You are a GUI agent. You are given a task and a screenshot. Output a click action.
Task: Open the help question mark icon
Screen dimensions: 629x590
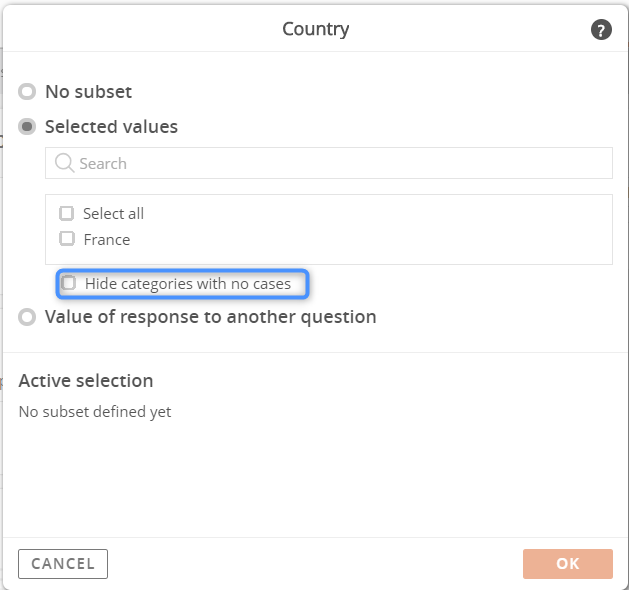coord(601,30)
